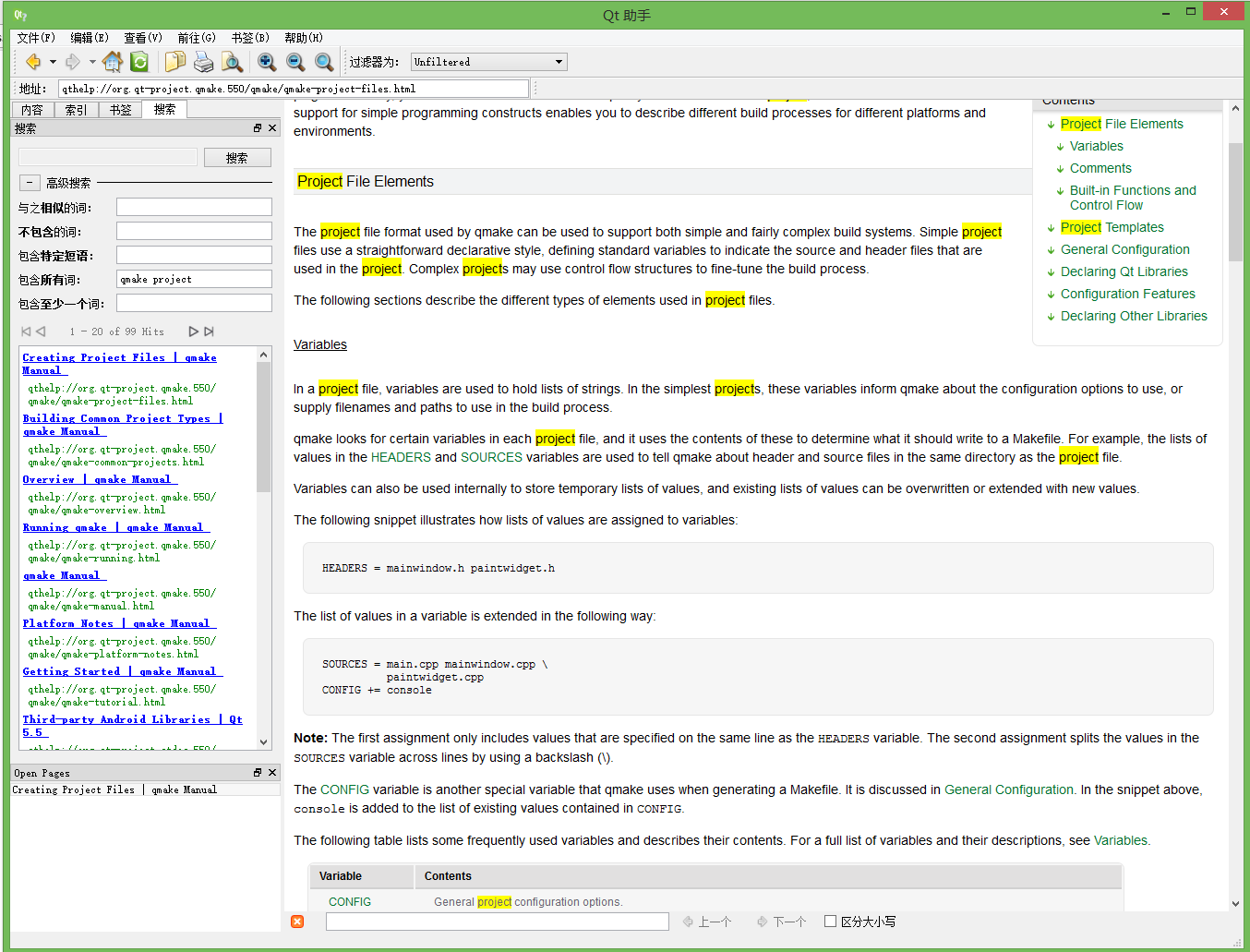
Task: Collapse the 高级搜索 section
Action: click(x=30, y=183)
